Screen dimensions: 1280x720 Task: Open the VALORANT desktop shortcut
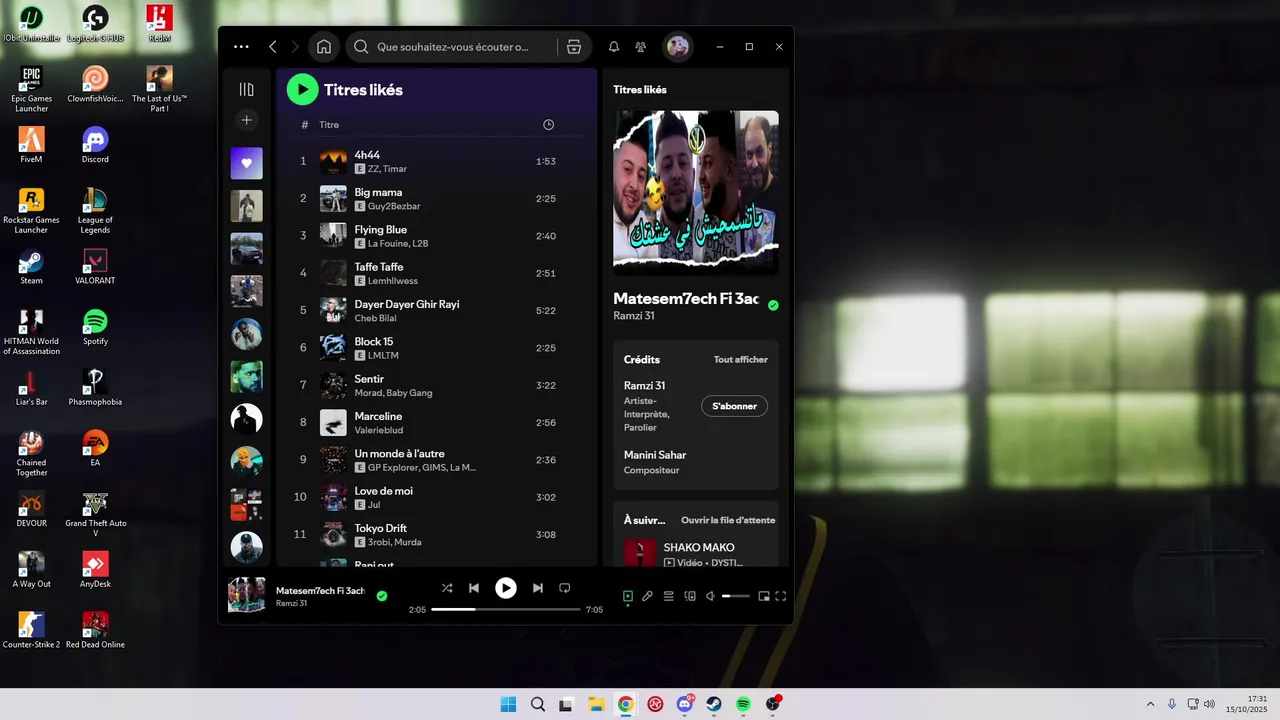tap(95, 266)
